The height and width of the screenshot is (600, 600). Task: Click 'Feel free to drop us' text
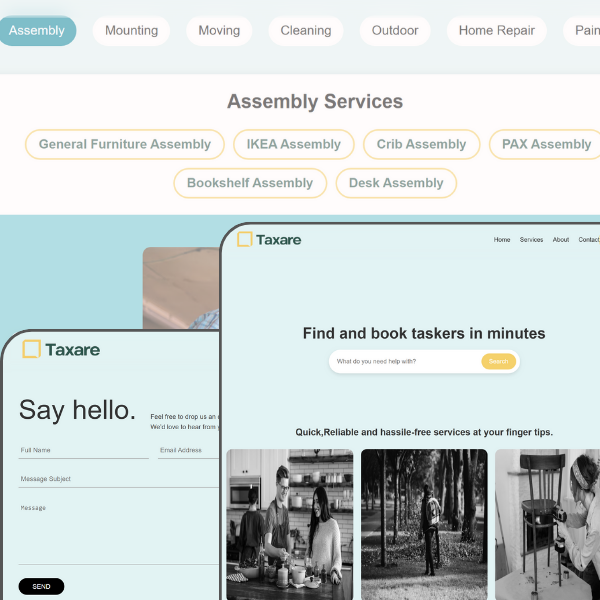184,416
